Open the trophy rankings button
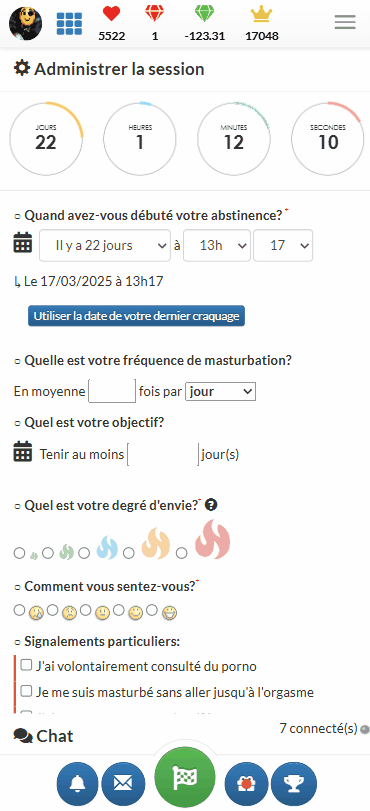This screenshot has height=811, width=370. 294,785
